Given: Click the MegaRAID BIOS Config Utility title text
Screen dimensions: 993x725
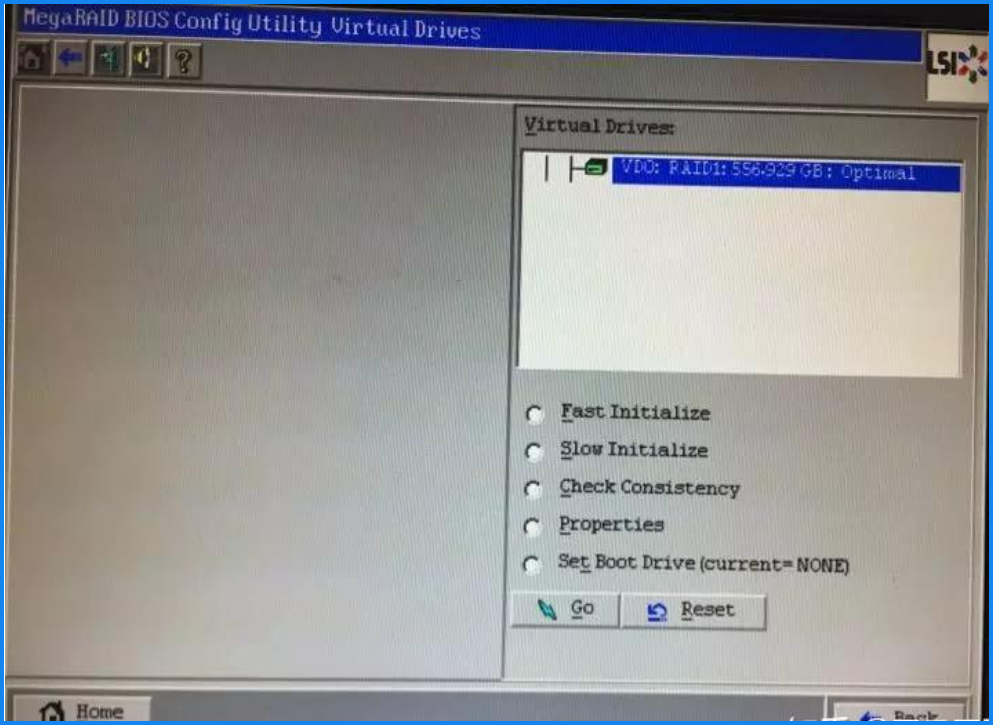Looking at the screenshot, I should coord(252,23).
